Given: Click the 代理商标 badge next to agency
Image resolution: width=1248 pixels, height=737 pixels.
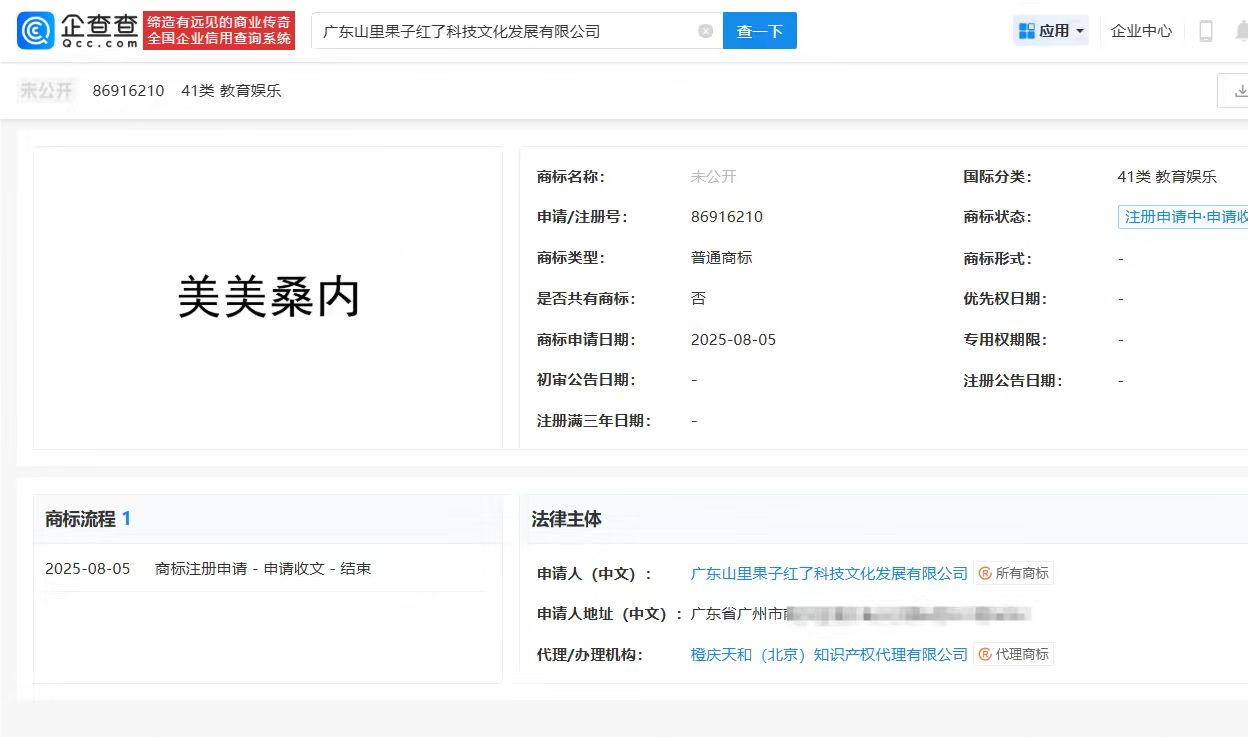Looking at the screenshot, I should (x=1014, y=654).
